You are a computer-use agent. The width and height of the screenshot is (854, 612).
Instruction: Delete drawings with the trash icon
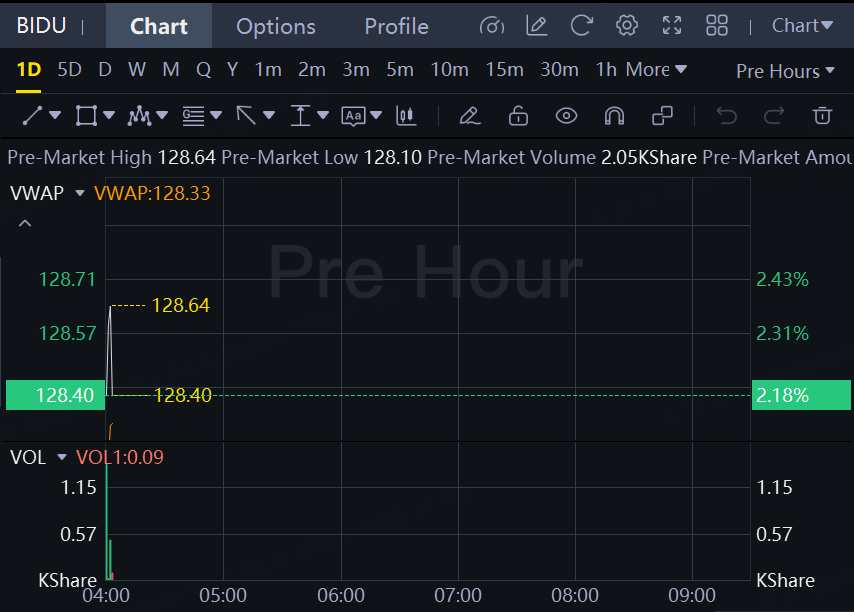pos(822,116)
